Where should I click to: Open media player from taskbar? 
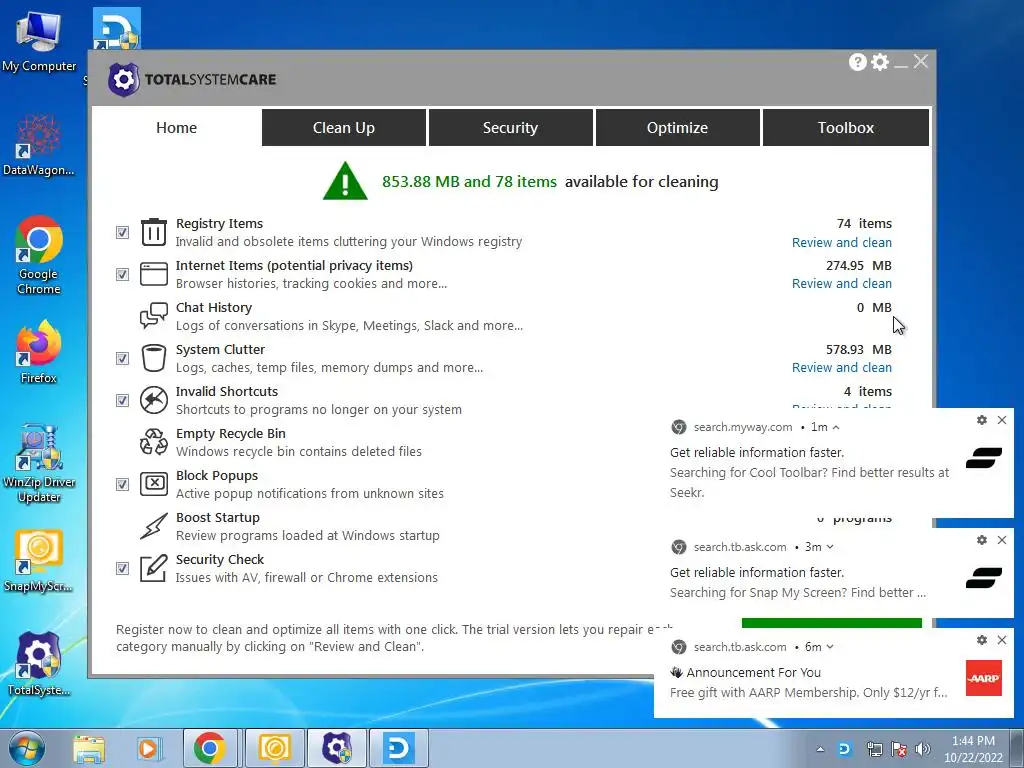149,749
